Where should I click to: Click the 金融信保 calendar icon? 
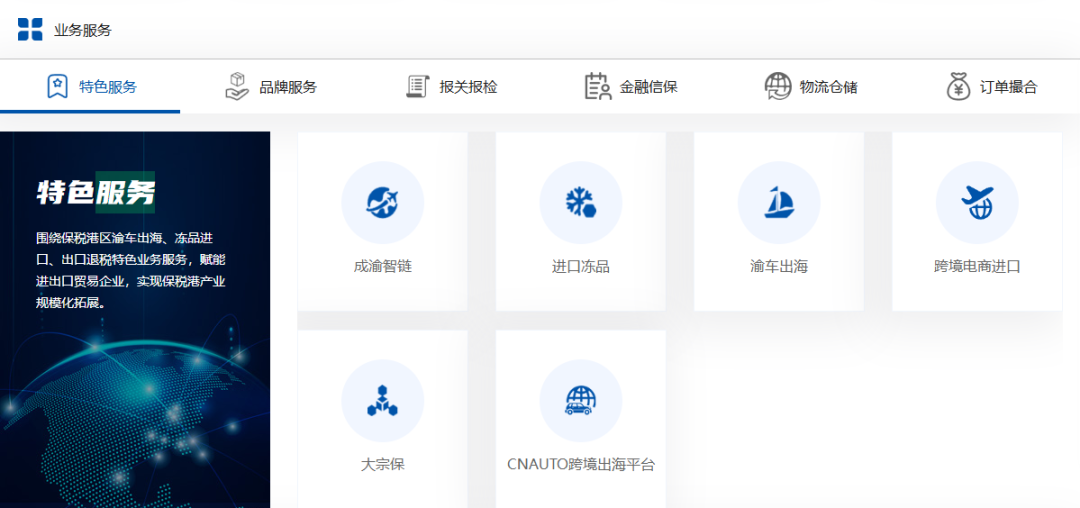(x=597, y=87)
